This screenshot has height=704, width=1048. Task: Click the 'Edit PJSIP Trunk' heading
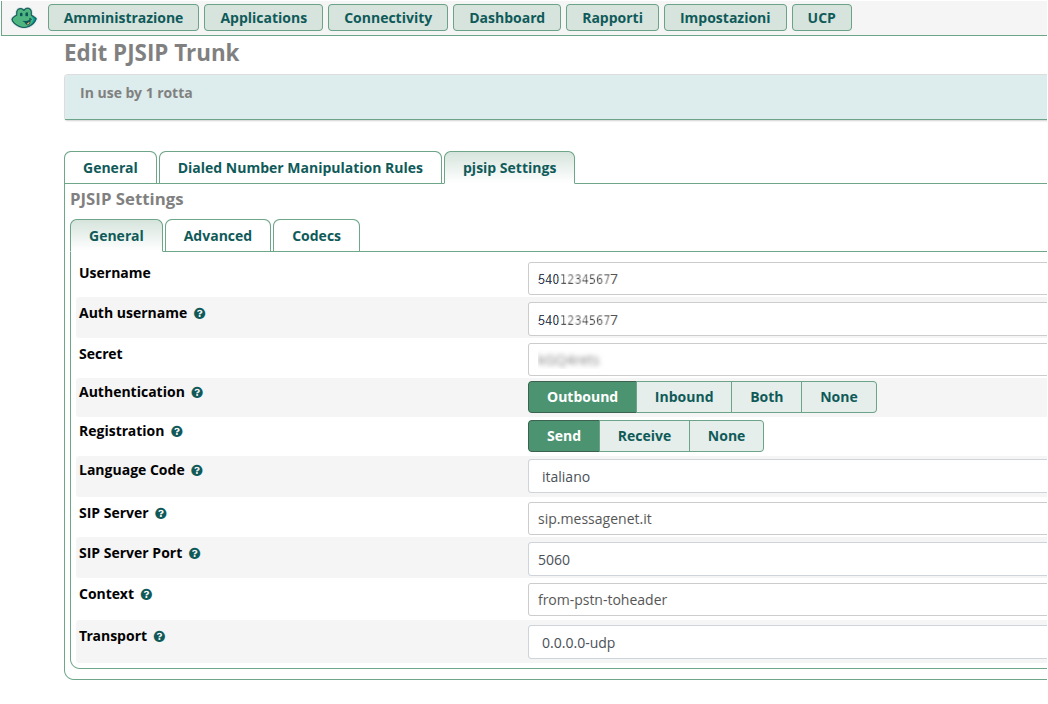(x=152, y=53)
